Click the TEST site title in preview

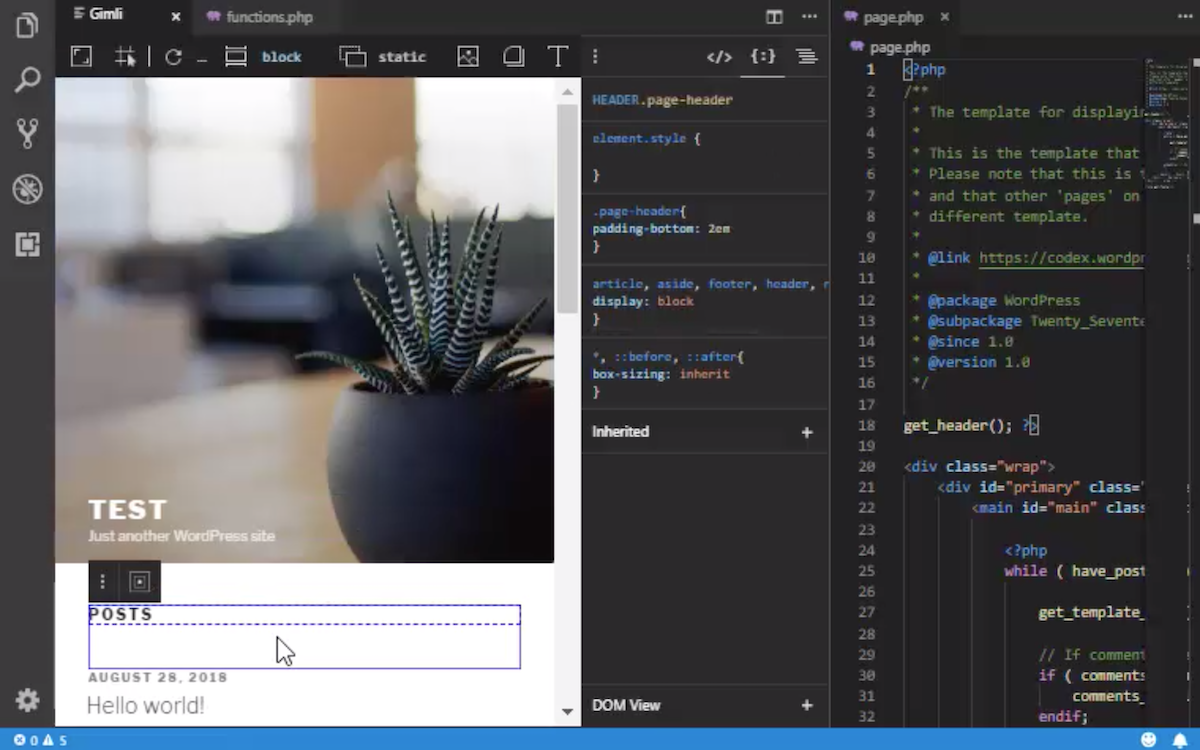127,510
